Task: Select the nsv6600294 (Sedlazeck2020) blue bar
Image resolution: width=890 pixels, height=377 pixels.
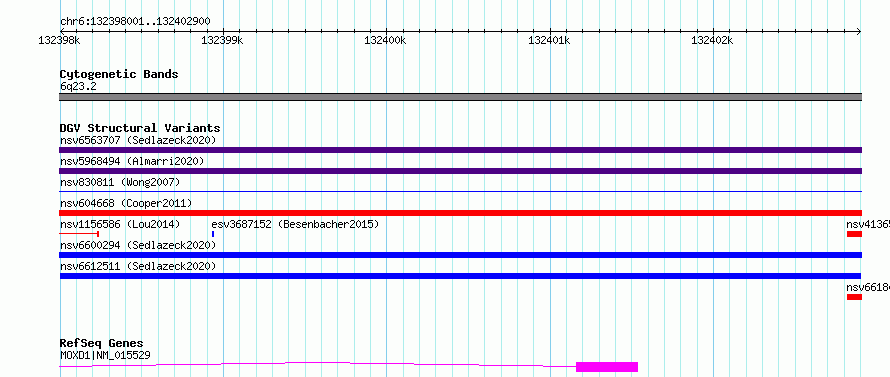Action: click(x=460, y=255)
